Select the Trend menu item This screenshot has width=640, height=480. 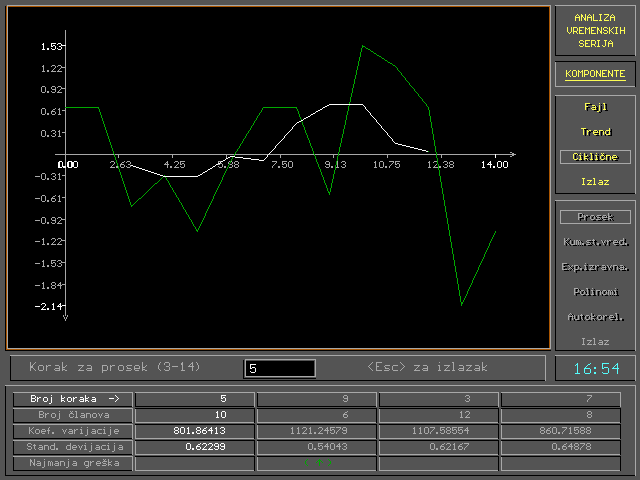(x=595, y=131)
